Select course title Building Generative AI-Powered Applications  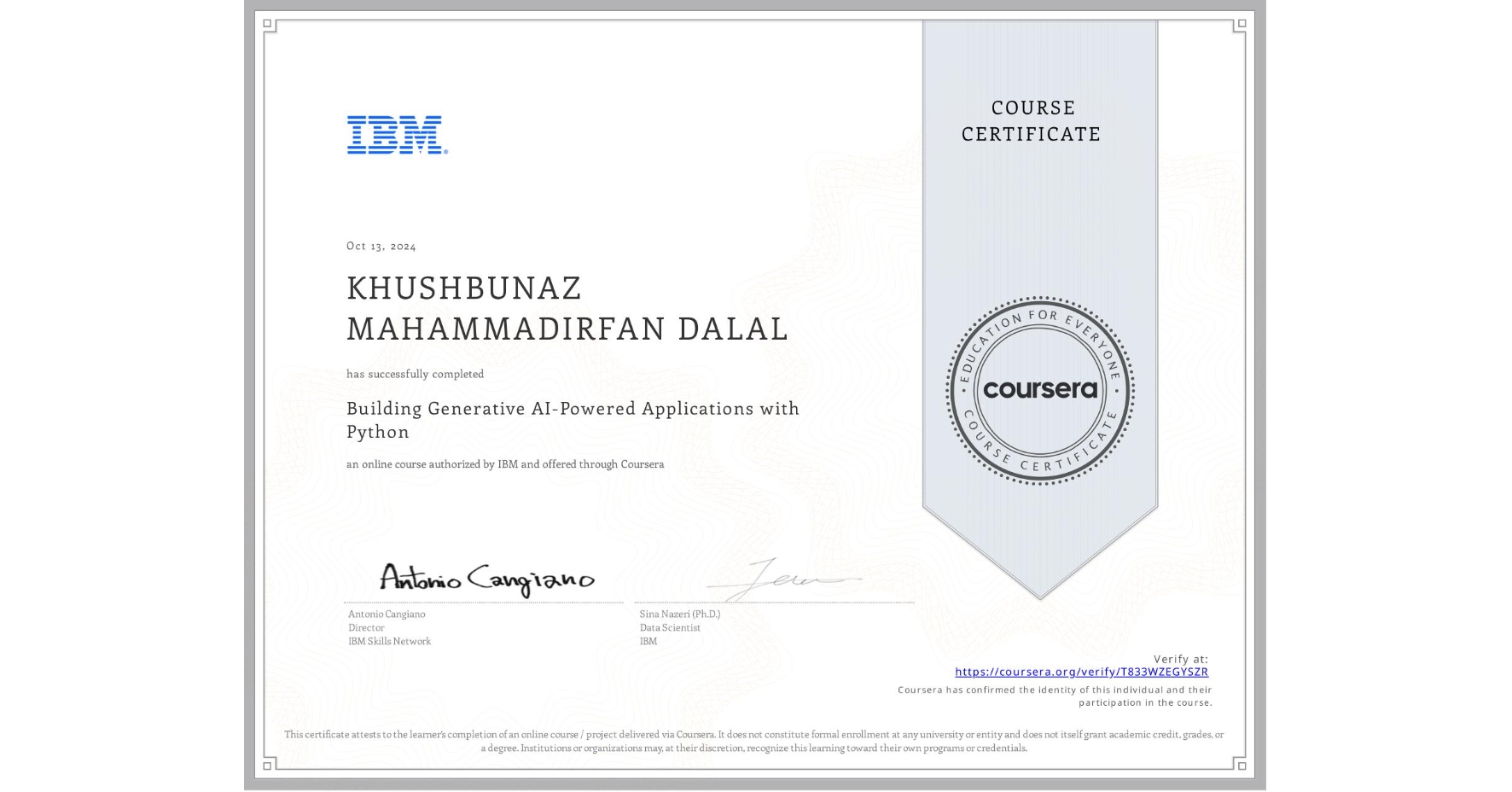point(573,409)
